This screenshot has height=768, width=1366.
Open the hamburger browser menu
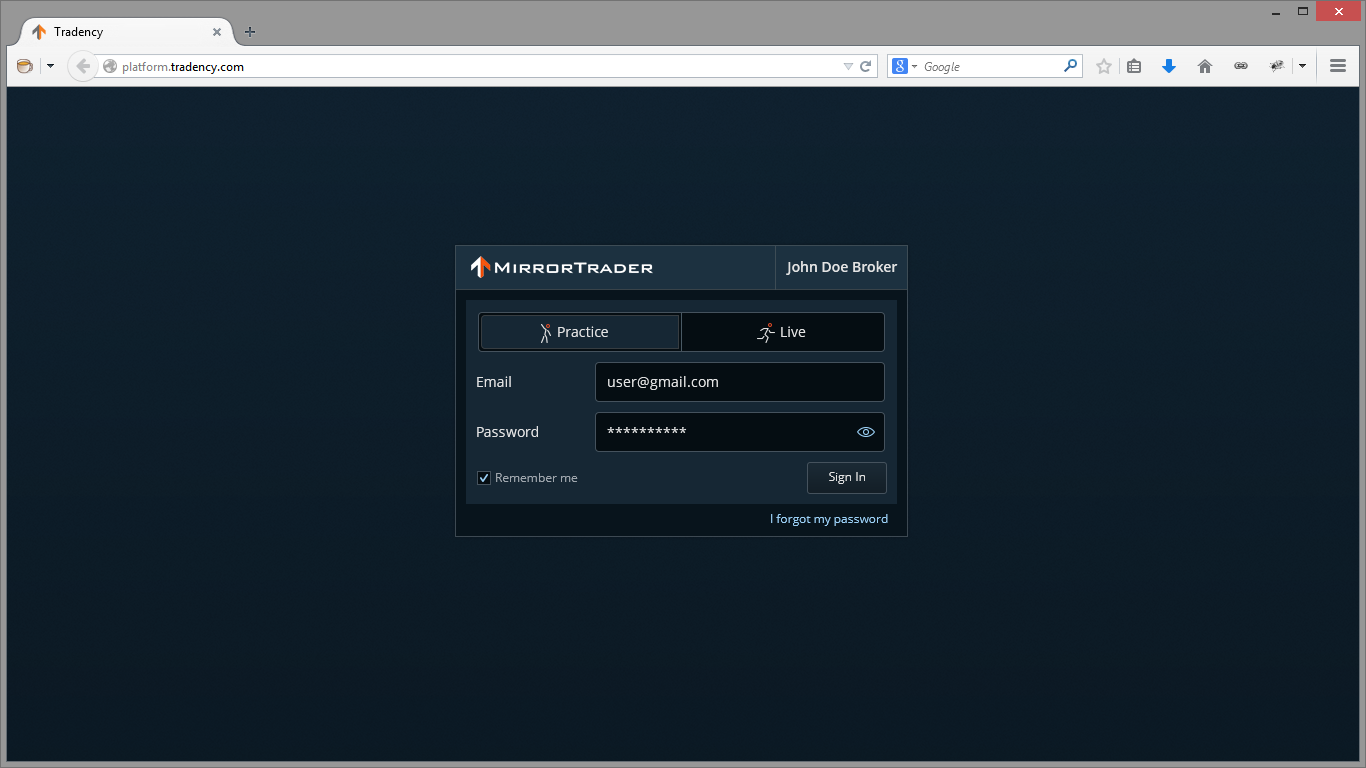coord(1338,66)
